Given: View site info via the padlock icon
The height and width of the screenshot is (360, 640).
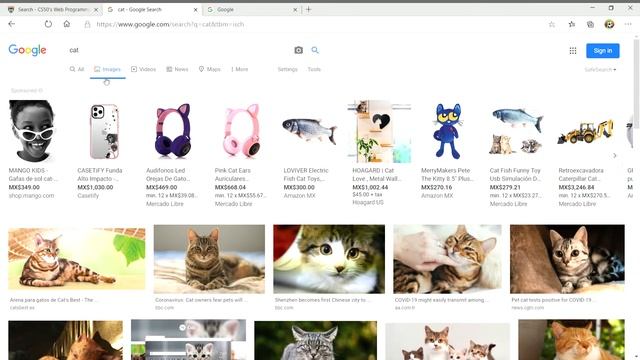Looking at the screenshot, I should click(x=87, y=24).
